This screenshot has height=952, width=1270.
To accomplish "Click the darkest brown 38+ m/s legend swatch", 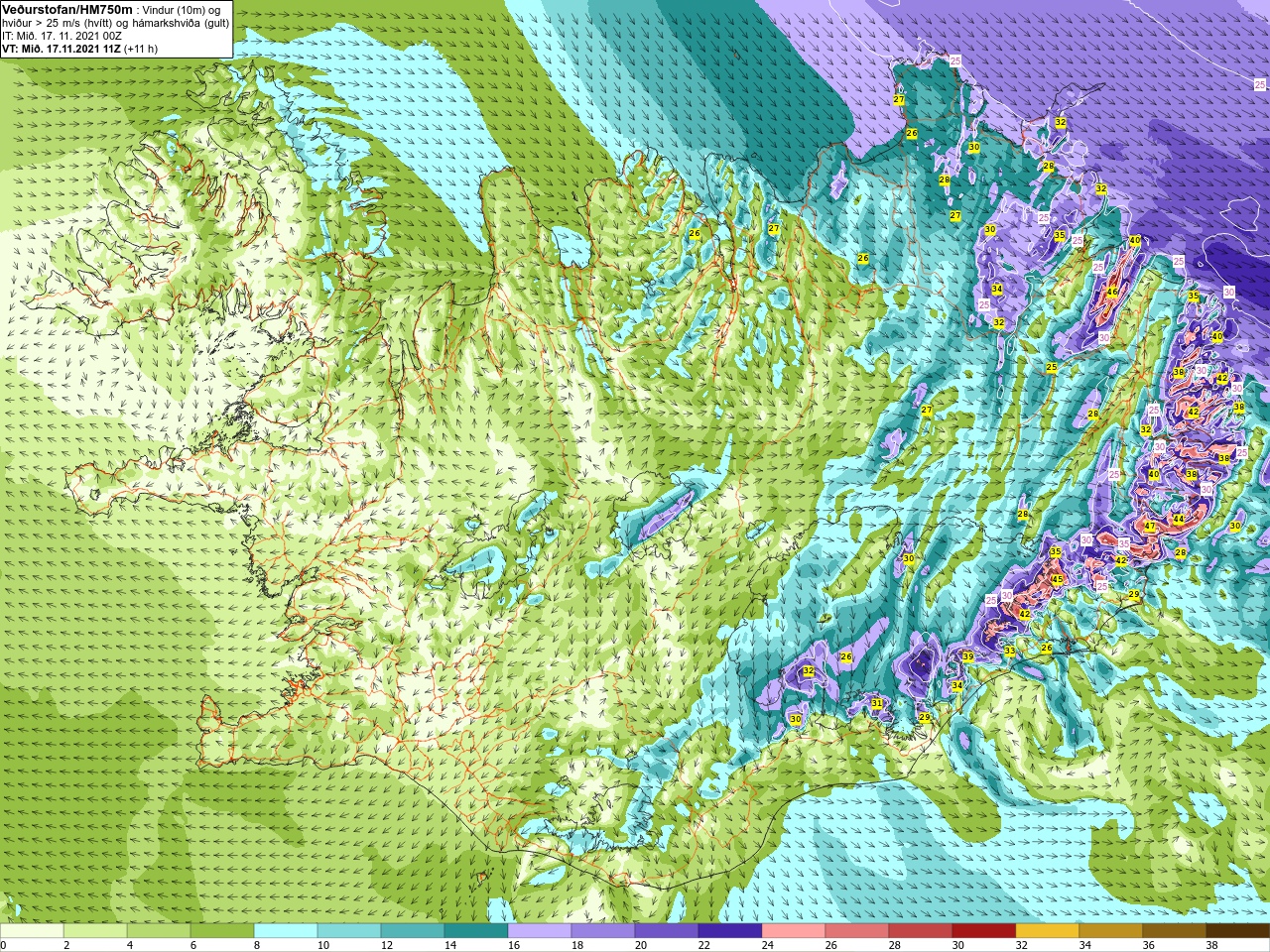I will [1238, 931].
